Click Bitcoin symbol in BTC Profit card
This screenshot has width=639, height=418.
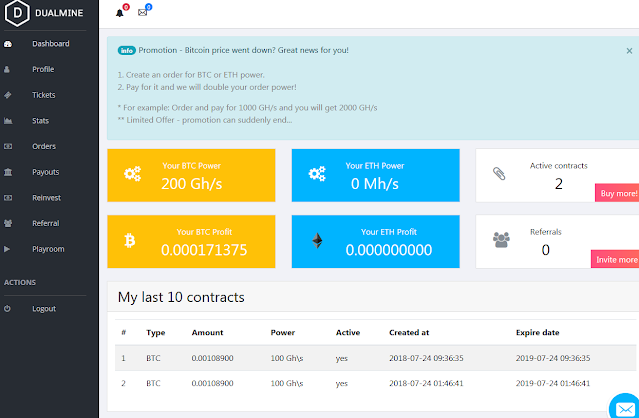[x=130, y=240]
